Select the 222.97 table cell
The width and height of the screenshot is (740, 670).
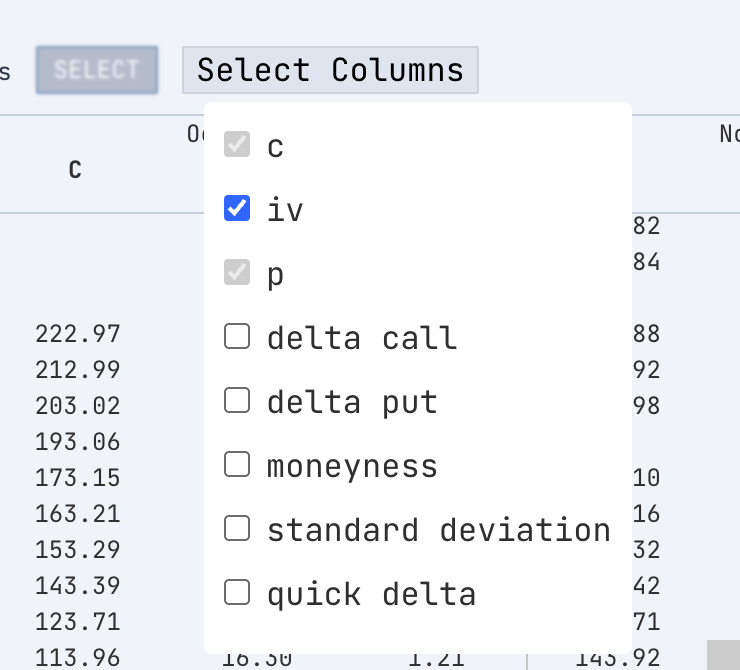point(77,334)
